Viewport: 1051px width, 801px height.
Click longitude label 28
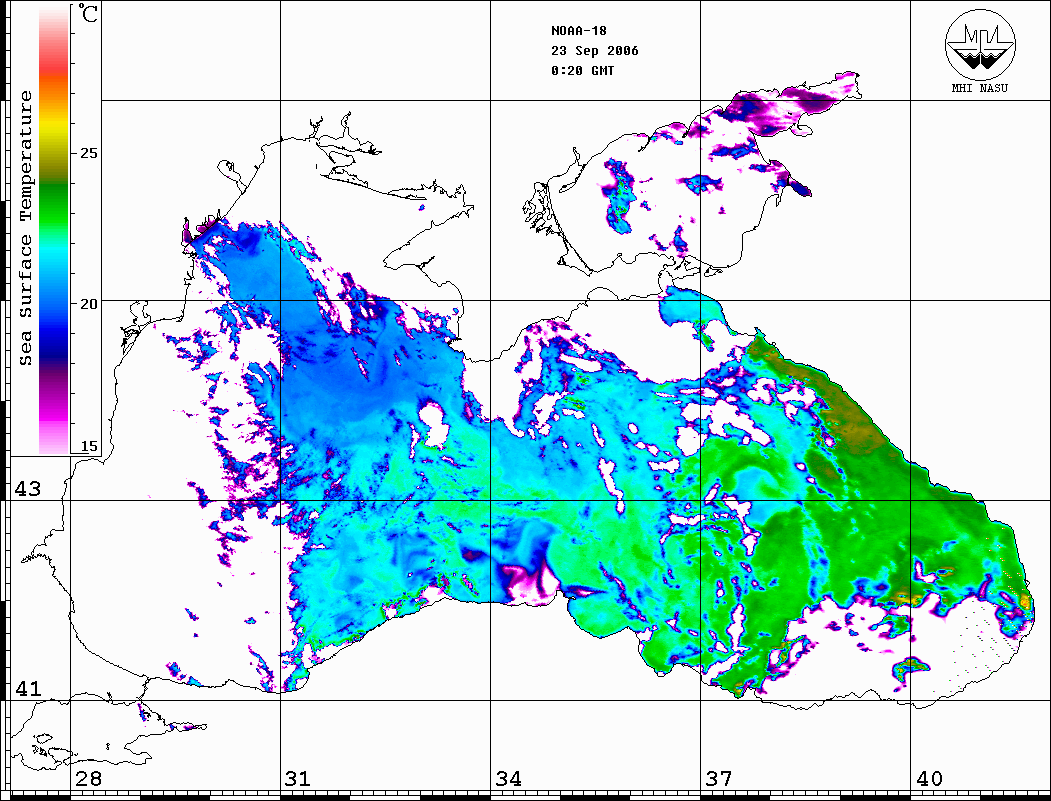88,778
